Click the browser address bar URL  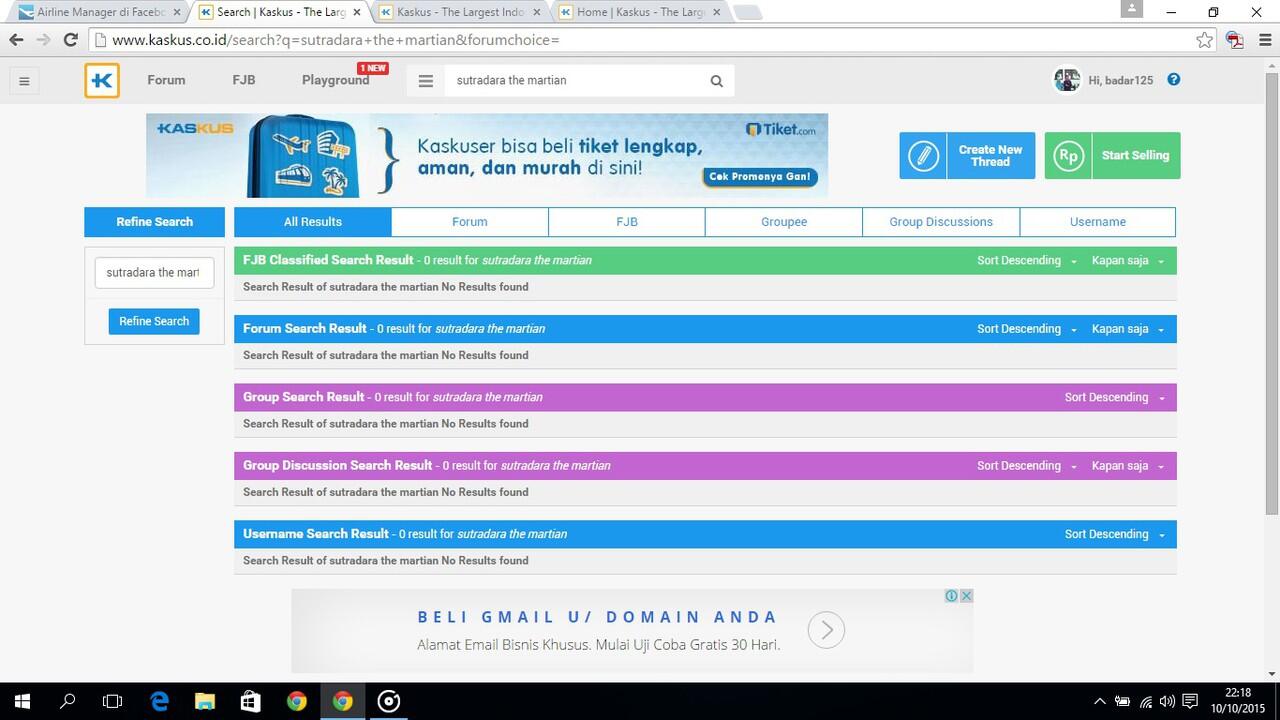click(x=640, y=40)
